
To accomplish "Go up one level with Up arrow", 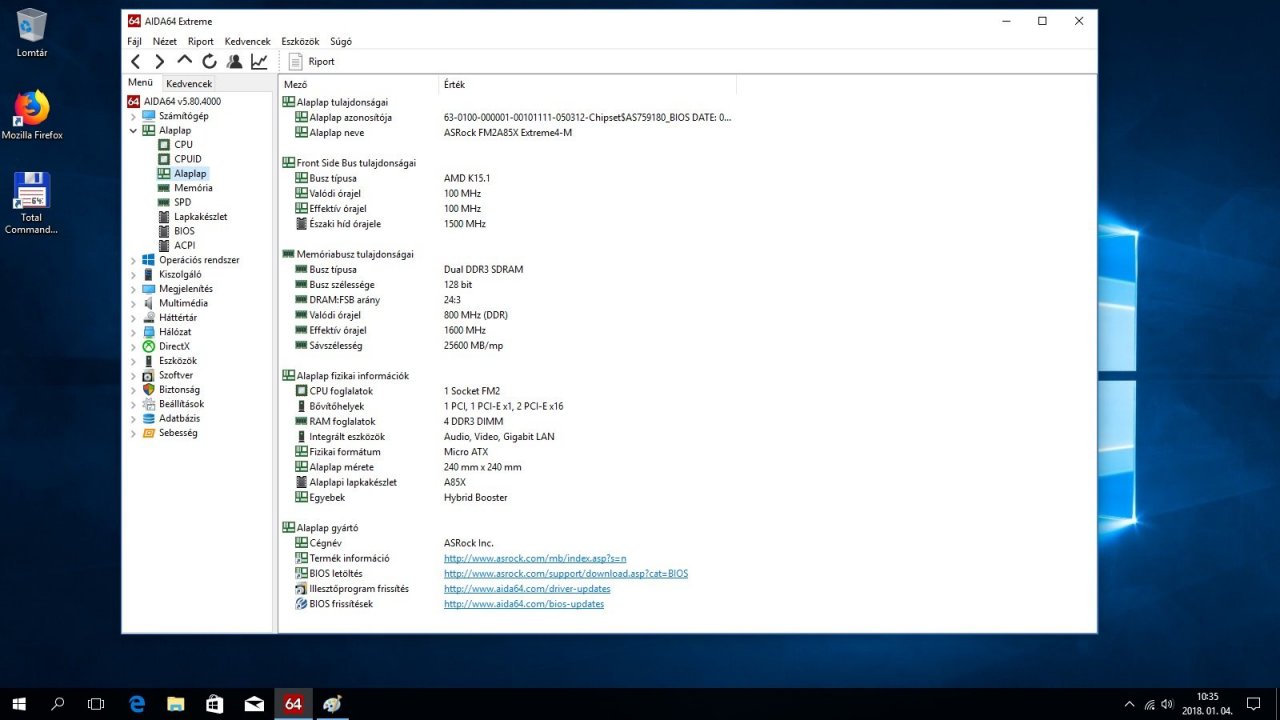I will click(x=184, y=62).
